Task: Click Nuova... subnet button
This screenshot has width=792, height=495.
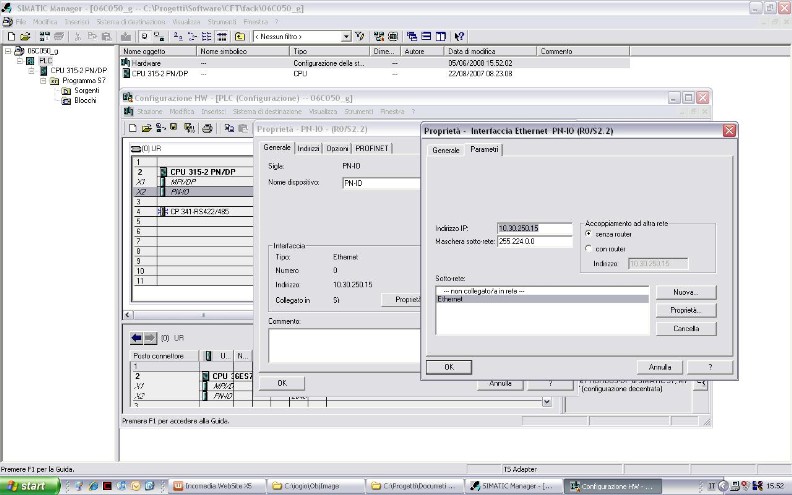Action: click(686, 292)
